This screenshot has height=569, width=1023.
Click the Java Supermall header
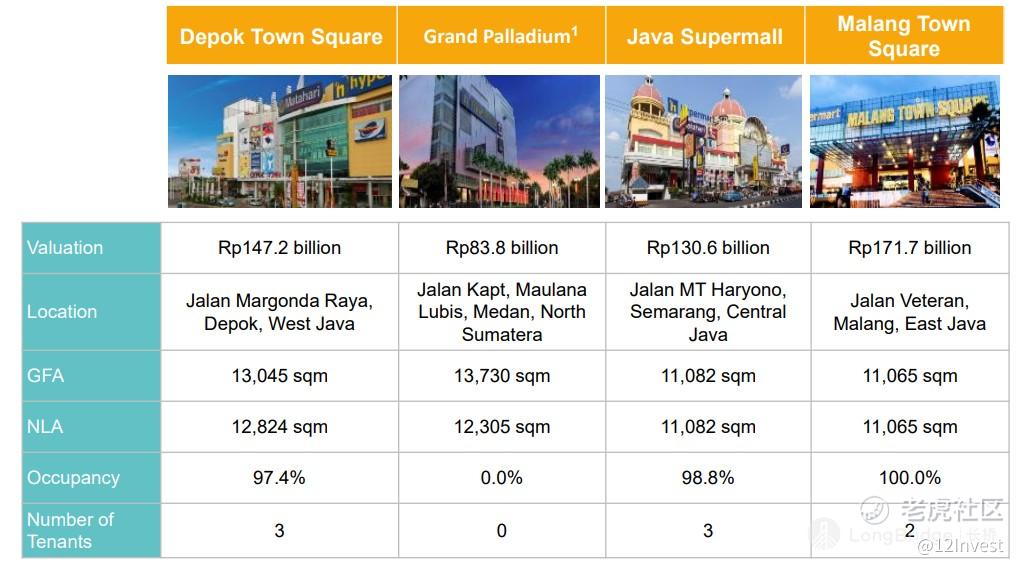click(705, 35)
